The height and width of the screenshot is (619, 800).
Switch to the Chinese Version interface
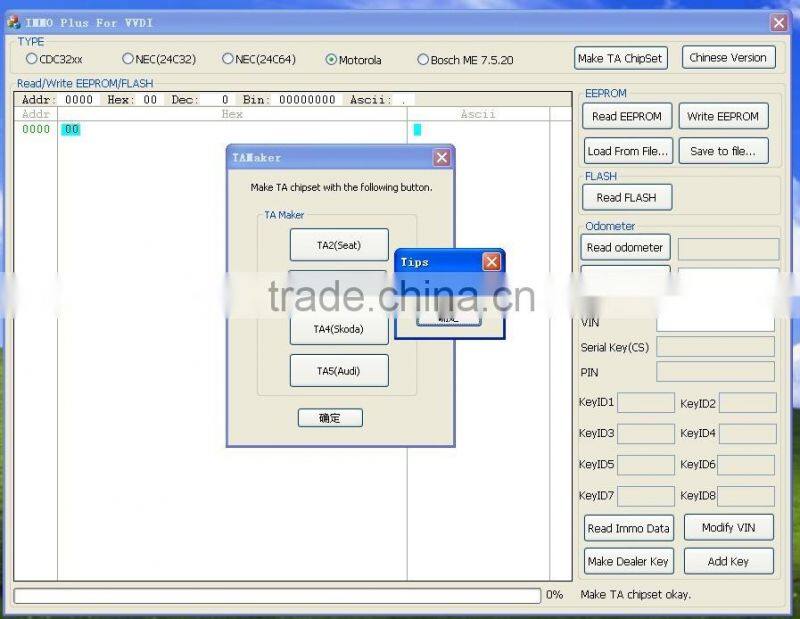[x=728, y=58]
